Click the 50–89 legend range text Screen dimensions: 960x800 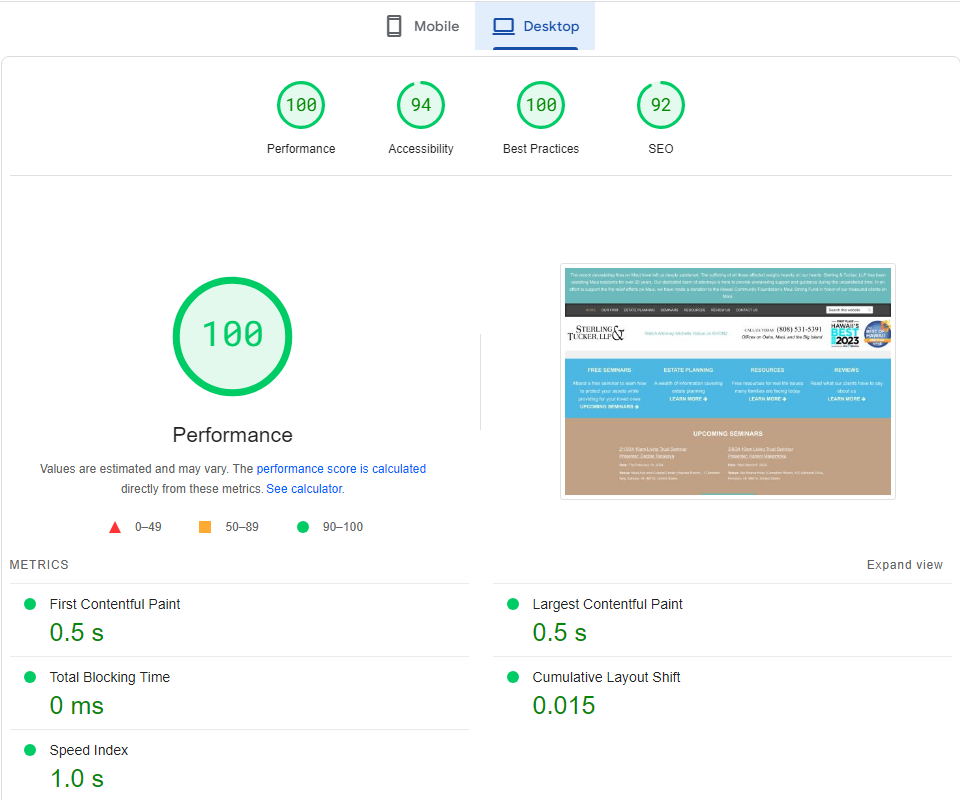click(x=242, y=527)
